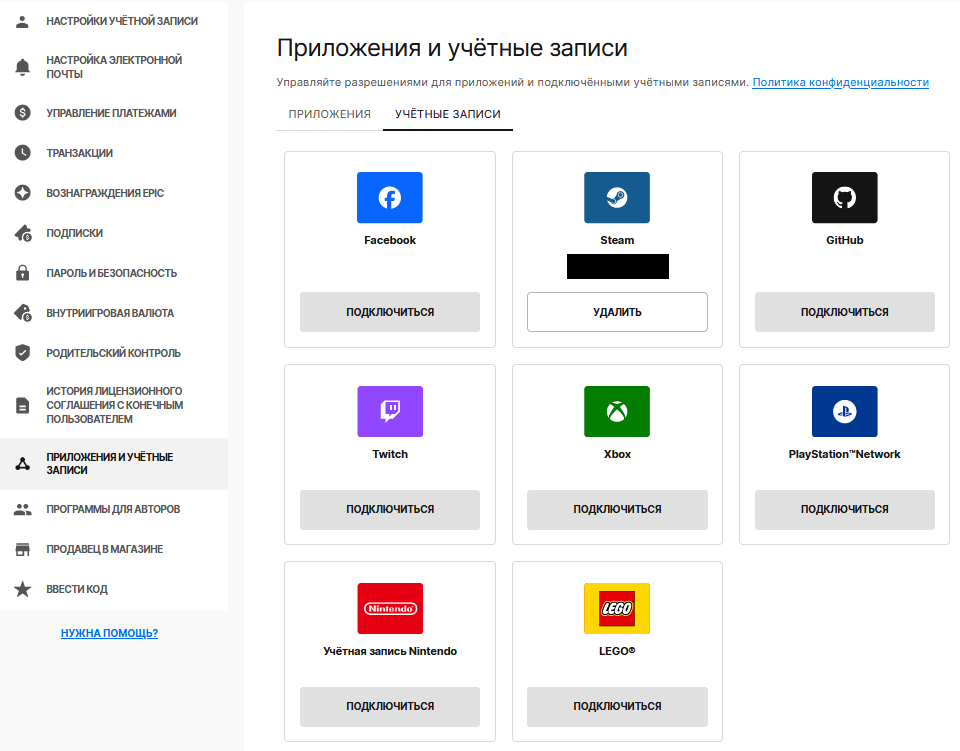Open the Политика конфиденциальности link
960x751 pixels.
click(841, 82)
